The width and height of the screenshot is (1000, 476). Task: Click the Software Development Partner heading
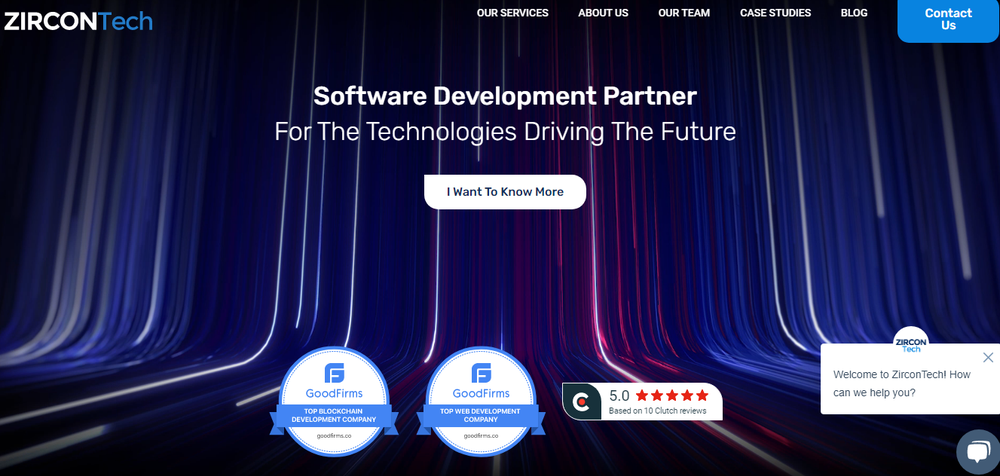(505, 96)
